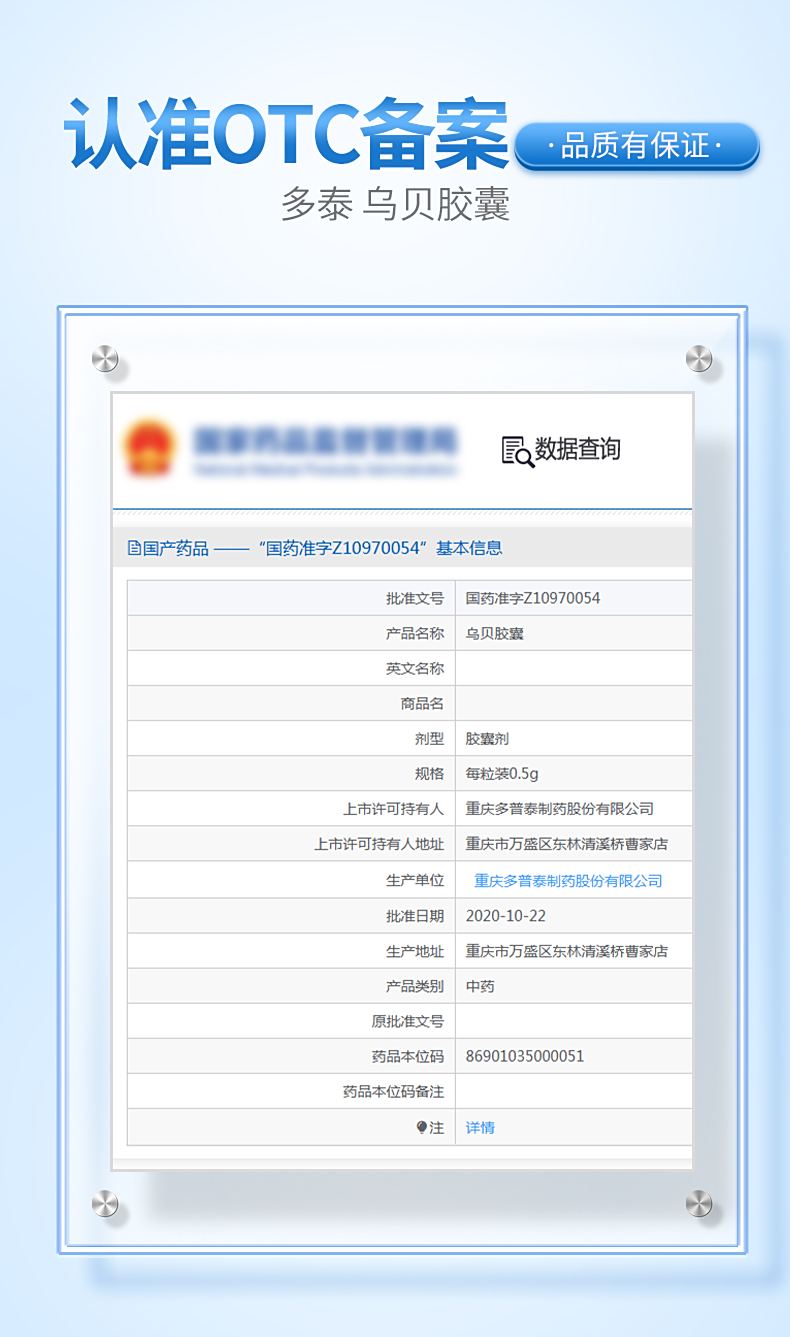The height and width of the screenshot is (1337, 790).
Task: Click the national emblem logo
Action: click(150, 449)
